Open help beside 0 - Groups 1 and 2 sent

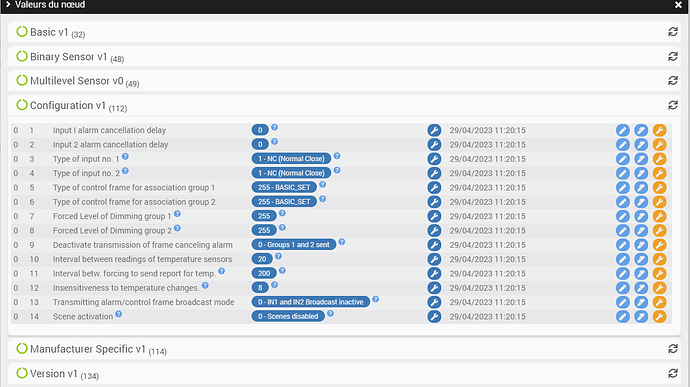click(x=341, y=242)
